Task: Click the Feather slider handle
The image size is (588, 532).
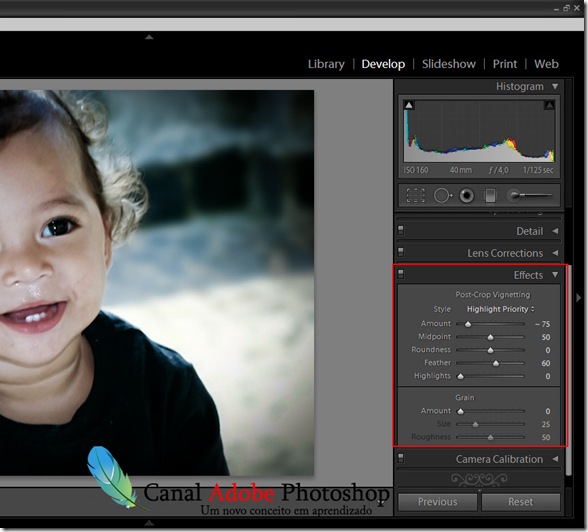Action: tap(496, 363)
